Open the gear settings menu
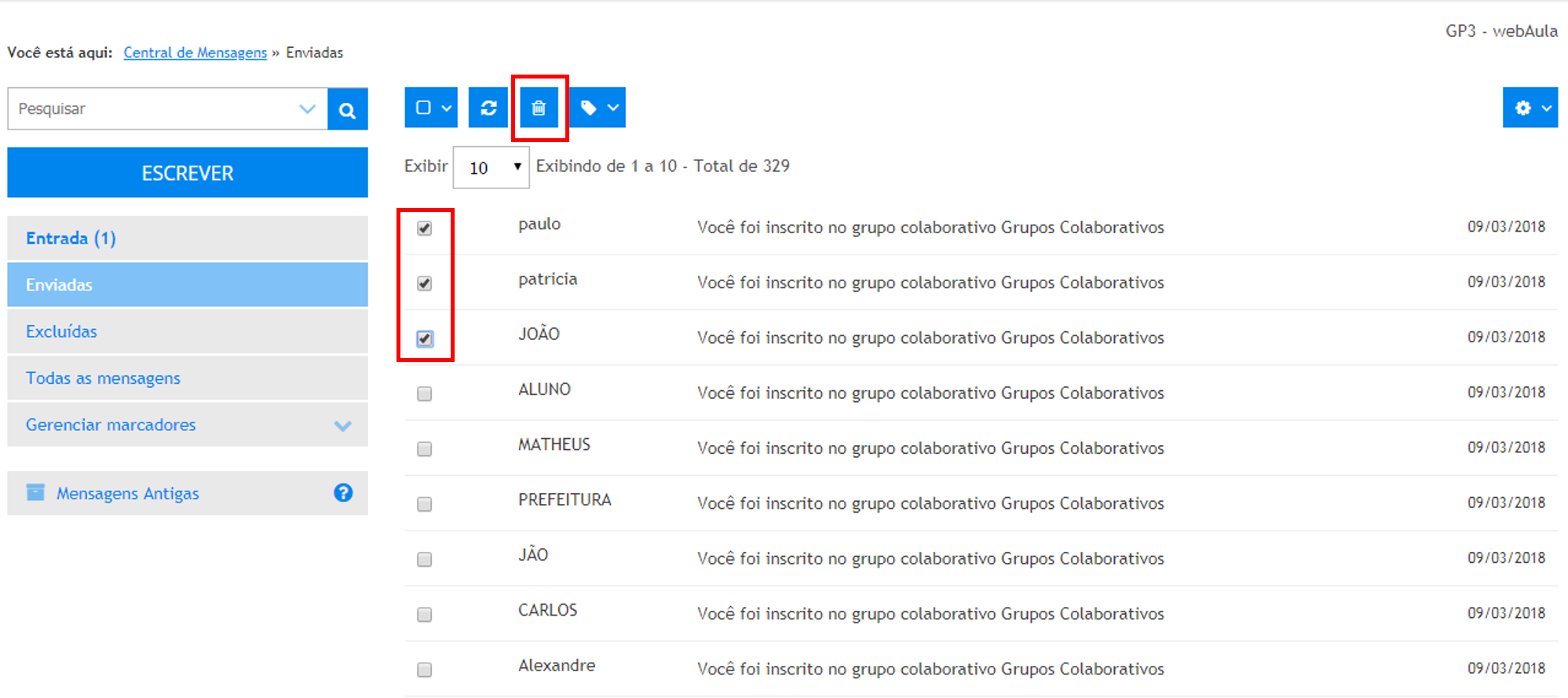The image size is (1568, 698). point(1530,108)
